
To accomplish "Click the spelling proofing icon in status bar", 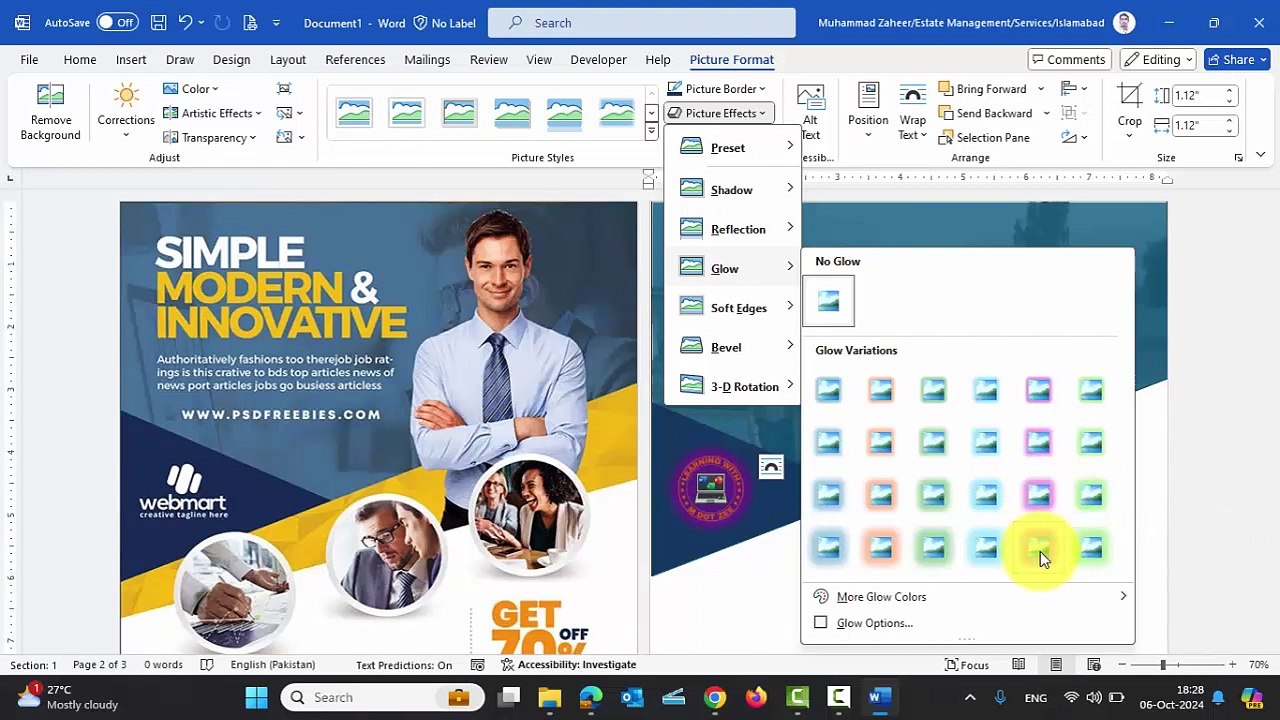I will point(207,665).
